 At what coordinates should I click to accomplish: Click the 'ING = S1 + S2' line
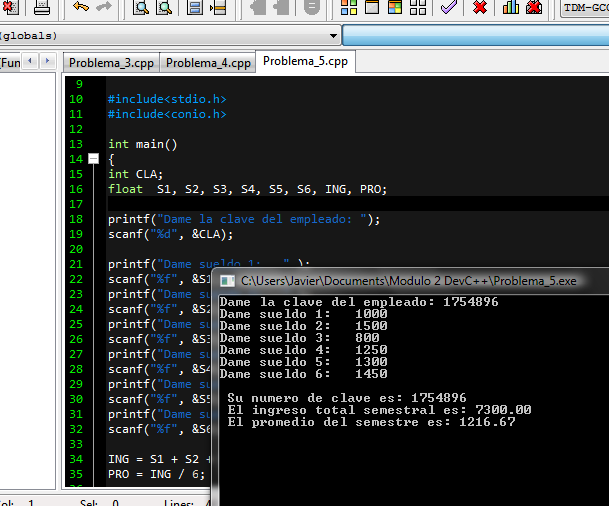pyautogui.click(x=160, y=459)
